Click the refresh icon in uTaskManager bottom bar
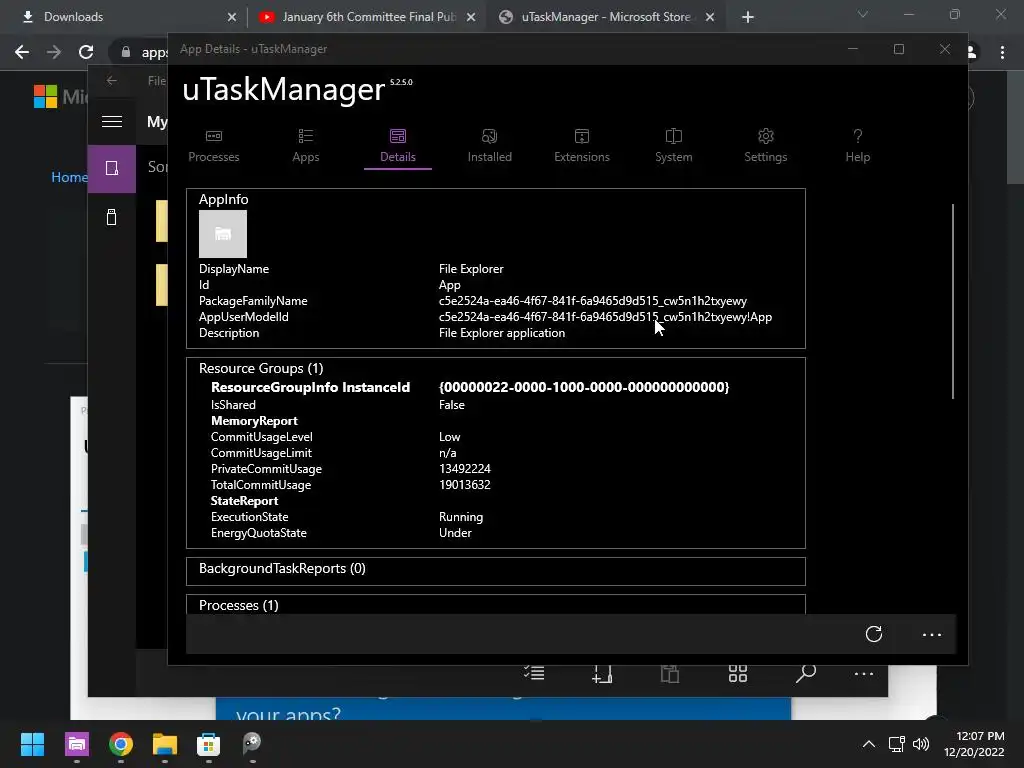 tap(874, 634)
